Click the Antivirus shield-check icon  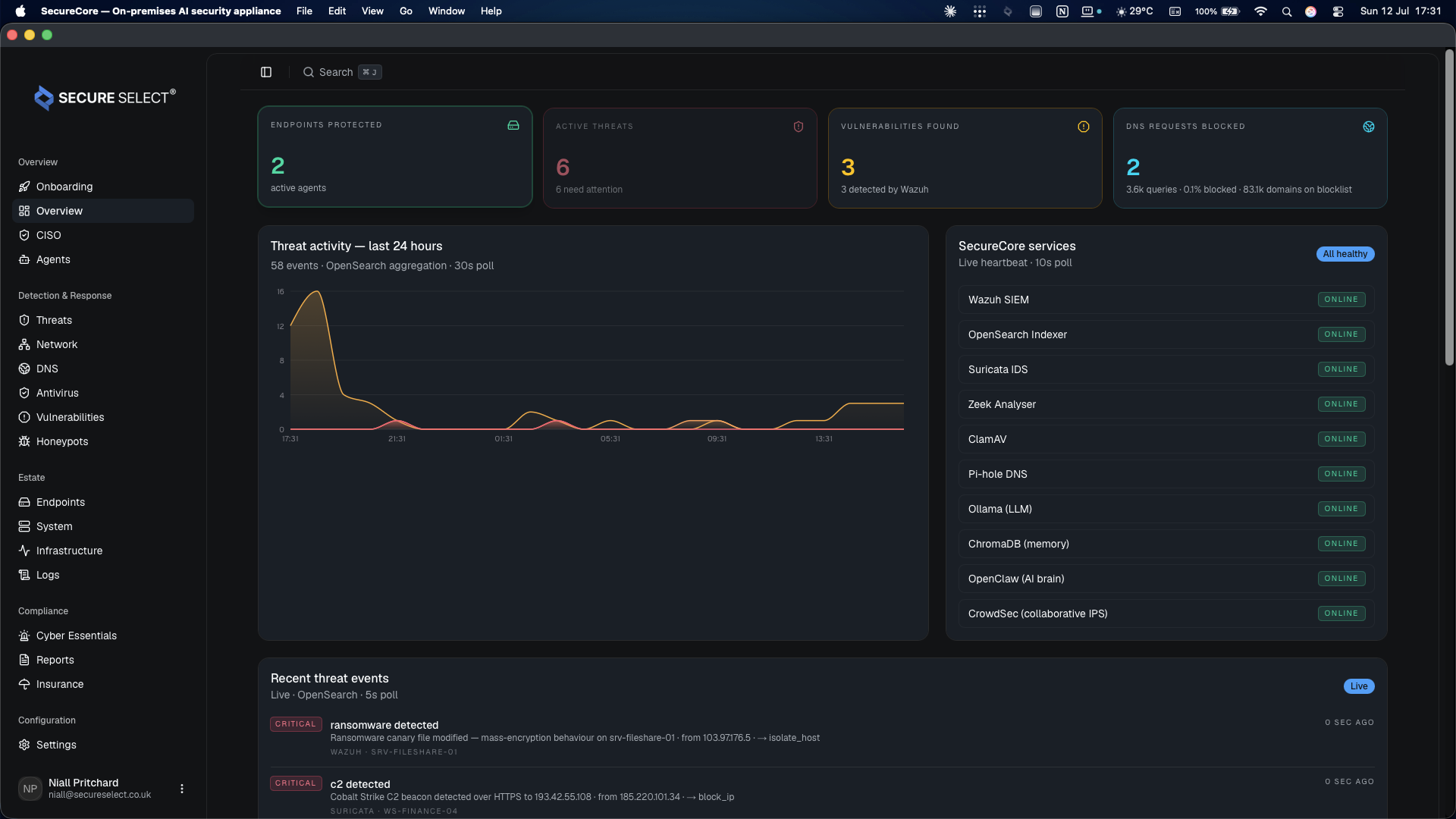pyautogui.click(x=24, y=393)
